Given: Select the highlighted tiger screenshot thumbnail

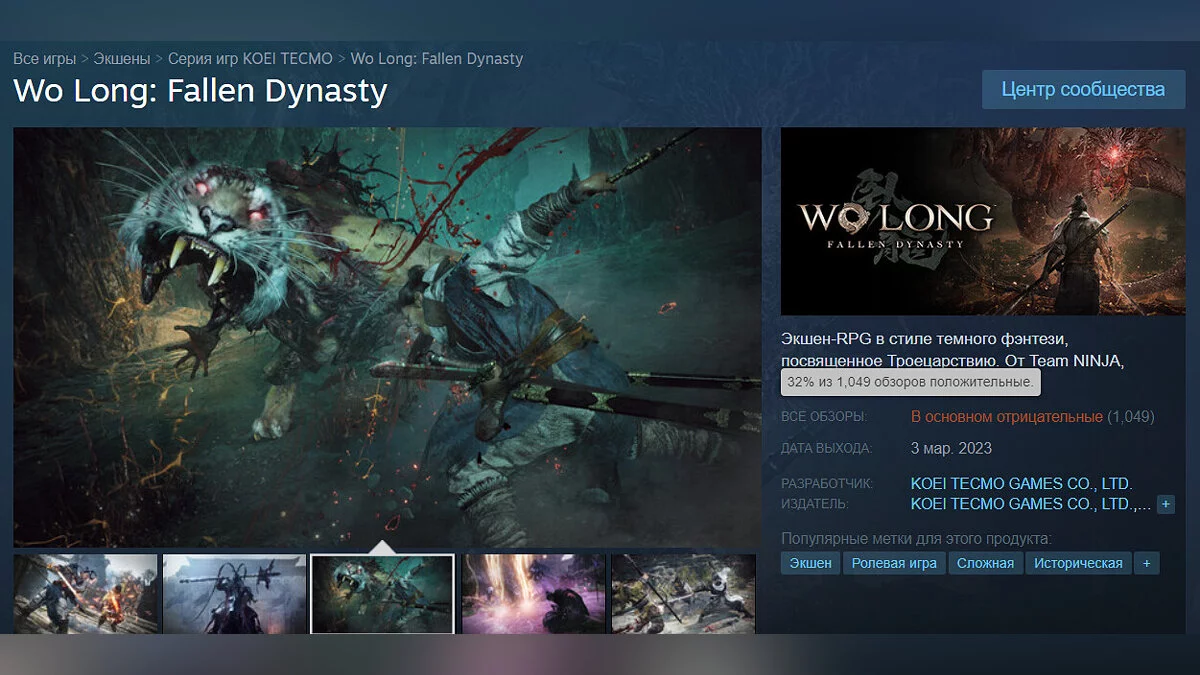Looking at the screenshot, I should [x=382, y=594].
